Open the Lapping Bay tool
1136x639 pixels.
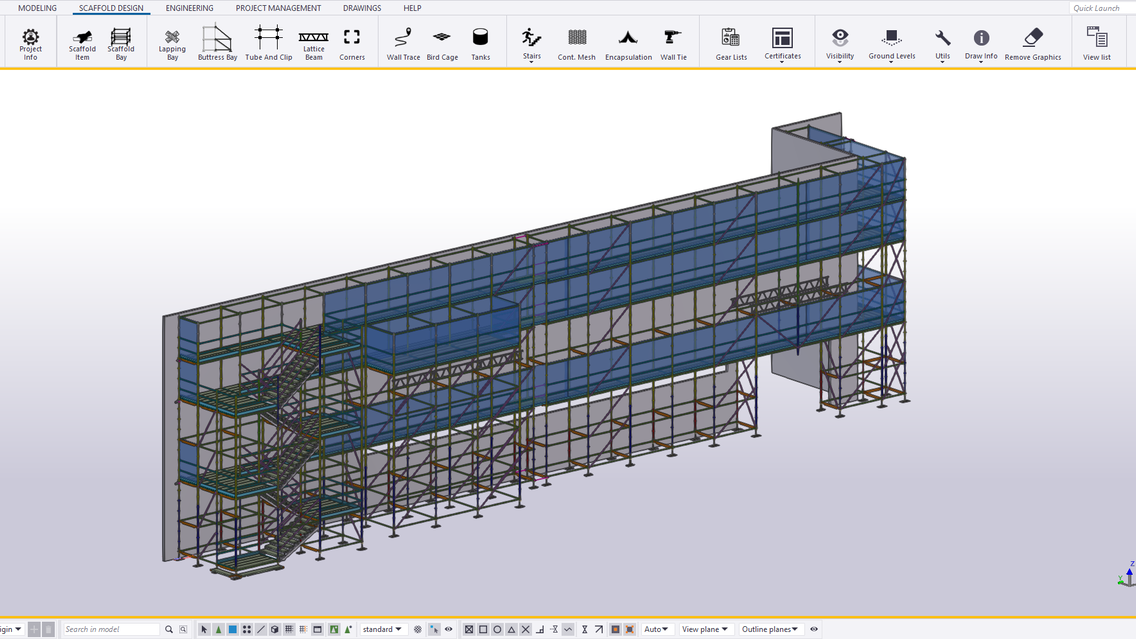click(x=171, y=42)
